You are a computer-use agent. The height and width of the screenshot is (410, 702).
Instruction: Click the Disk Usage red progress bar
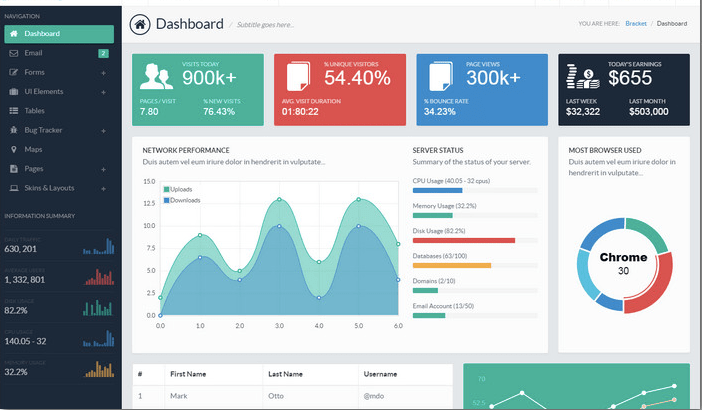click(464, 241)
